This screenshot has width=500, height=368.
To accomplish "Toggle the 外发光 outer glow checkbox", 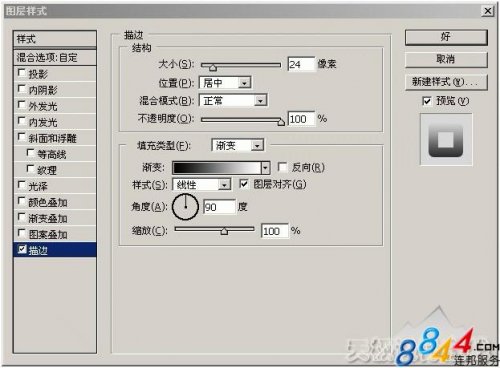I will [x=22, y=105].
